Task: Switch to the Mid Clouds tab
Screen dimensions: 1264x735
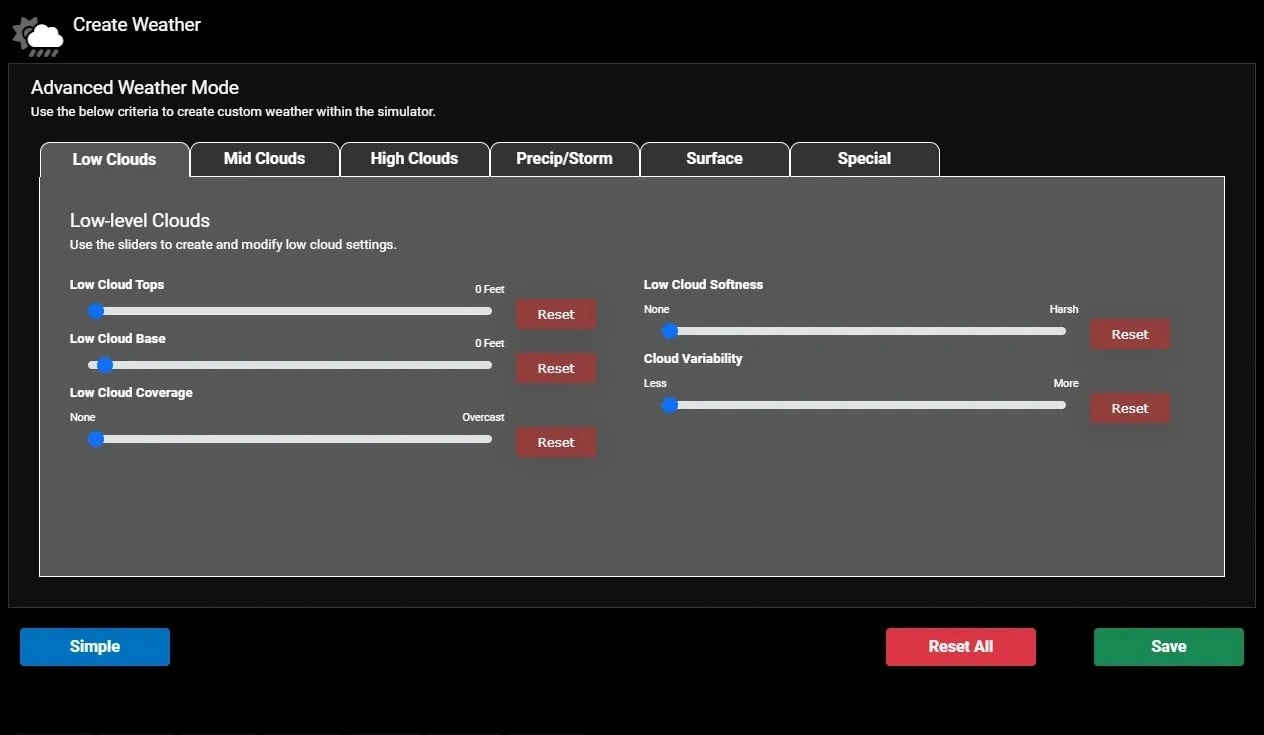Action: point(264,159)
